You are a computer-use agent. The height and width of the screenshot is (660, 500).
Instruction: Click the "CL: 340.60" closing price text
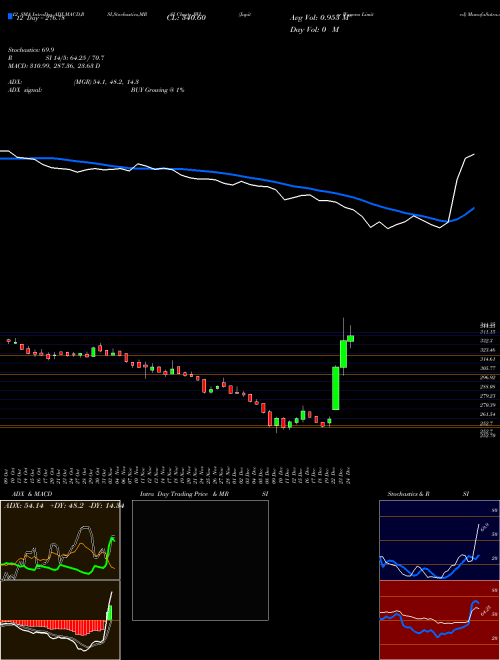(186, 18)
